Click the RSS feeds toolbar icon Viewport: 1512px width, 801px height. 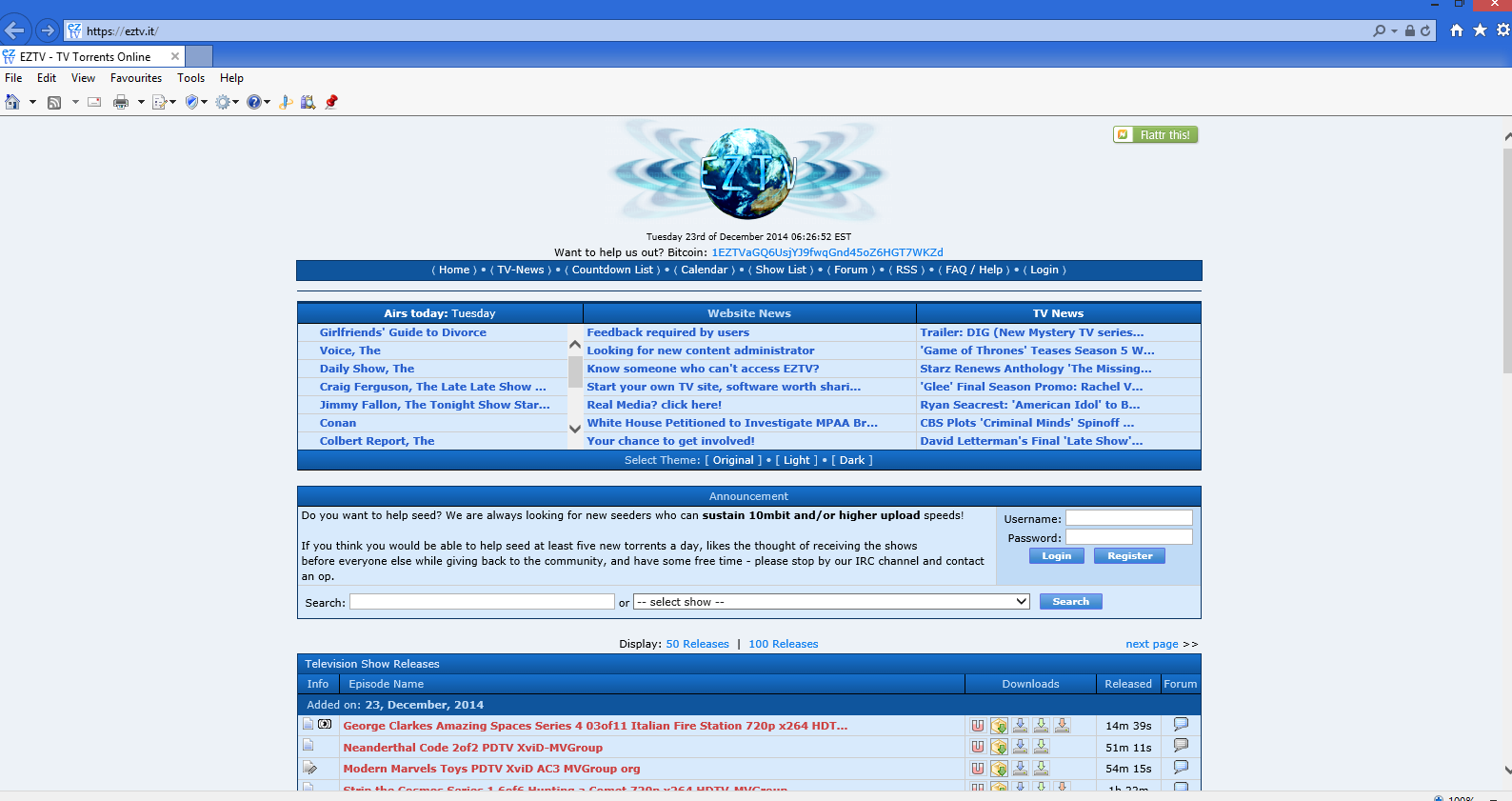pos(54,102)
